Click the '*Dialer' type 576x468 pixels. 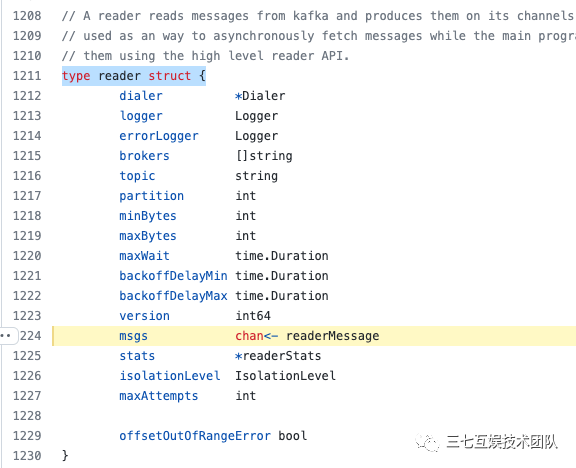260,96
